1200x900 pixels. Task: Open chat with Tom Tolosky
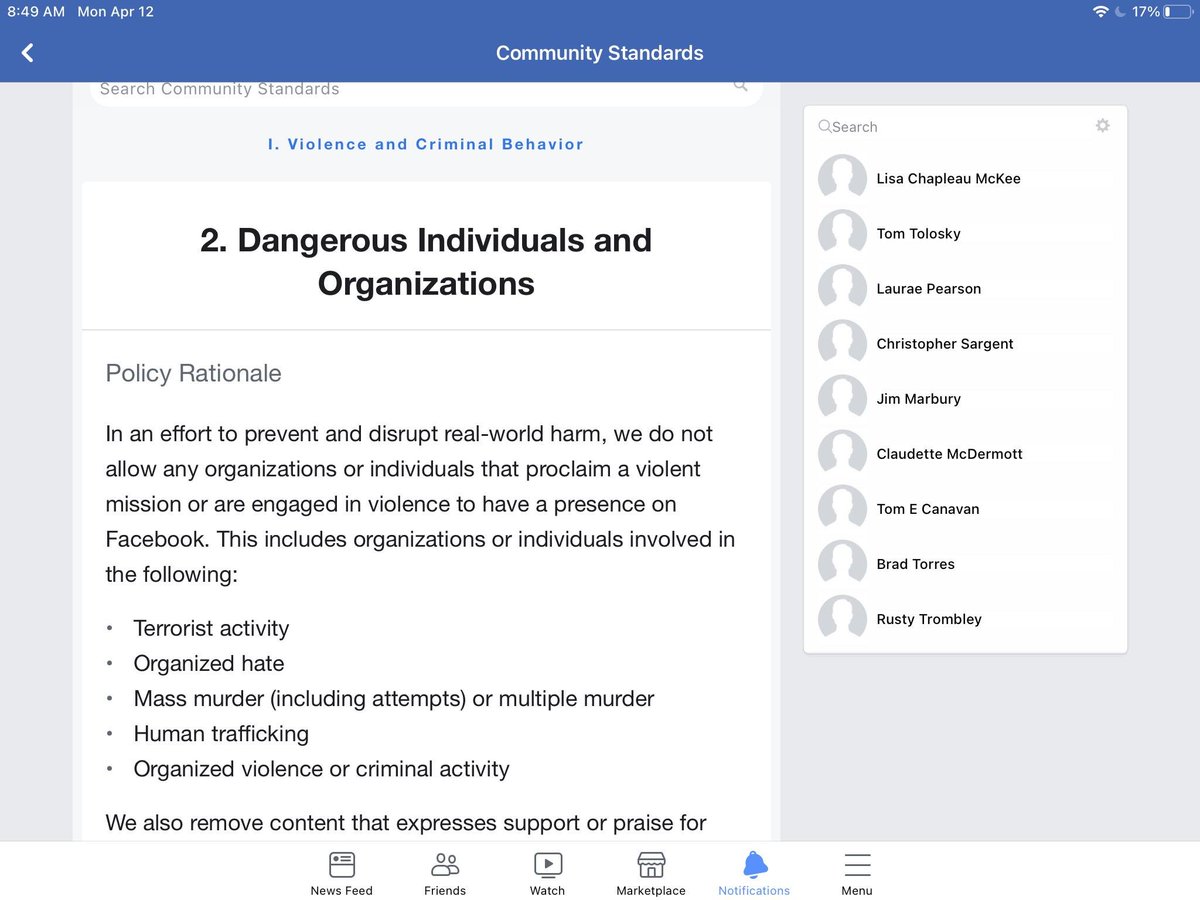point(965,234)
